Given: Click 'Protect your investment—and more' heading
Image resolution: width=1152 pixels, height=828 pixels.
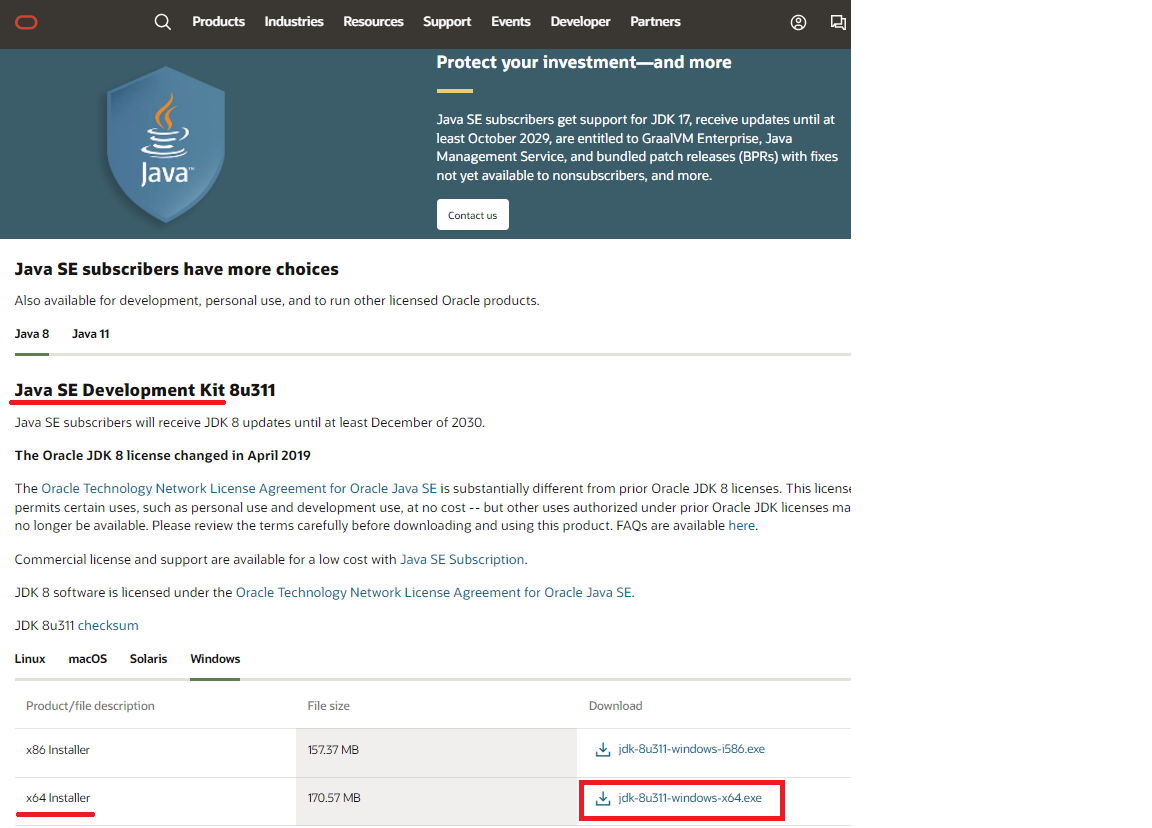Looking at the screenshot, I should 584,62.
